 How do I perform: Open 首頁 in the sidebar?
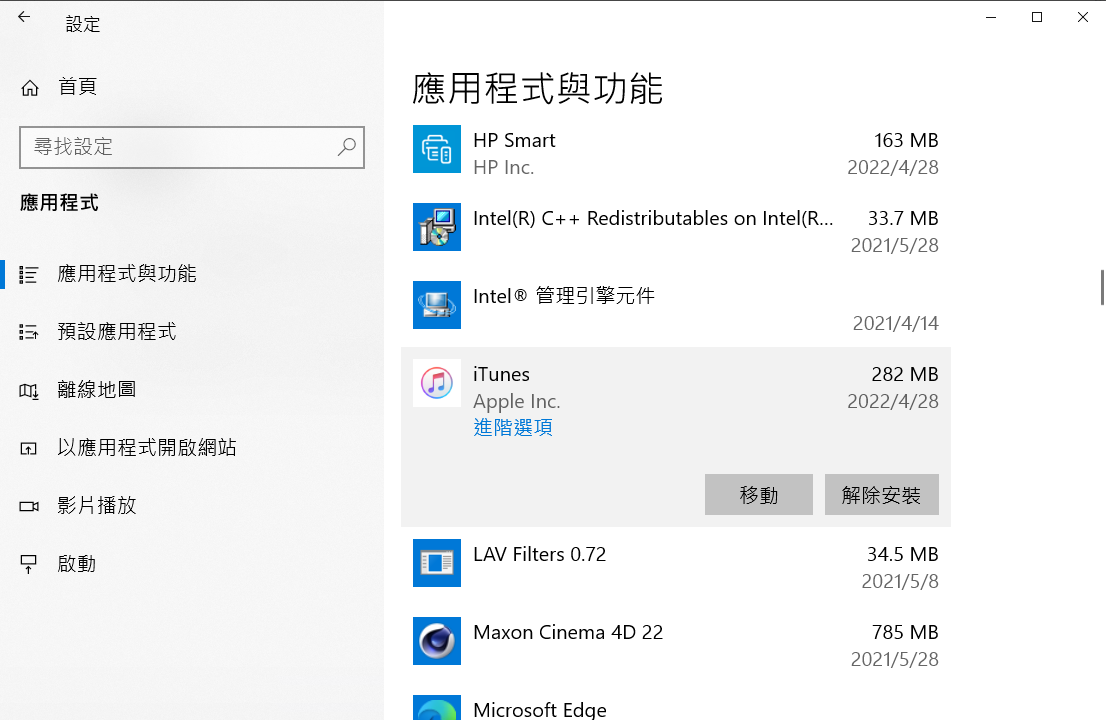[x=77, y=87]
